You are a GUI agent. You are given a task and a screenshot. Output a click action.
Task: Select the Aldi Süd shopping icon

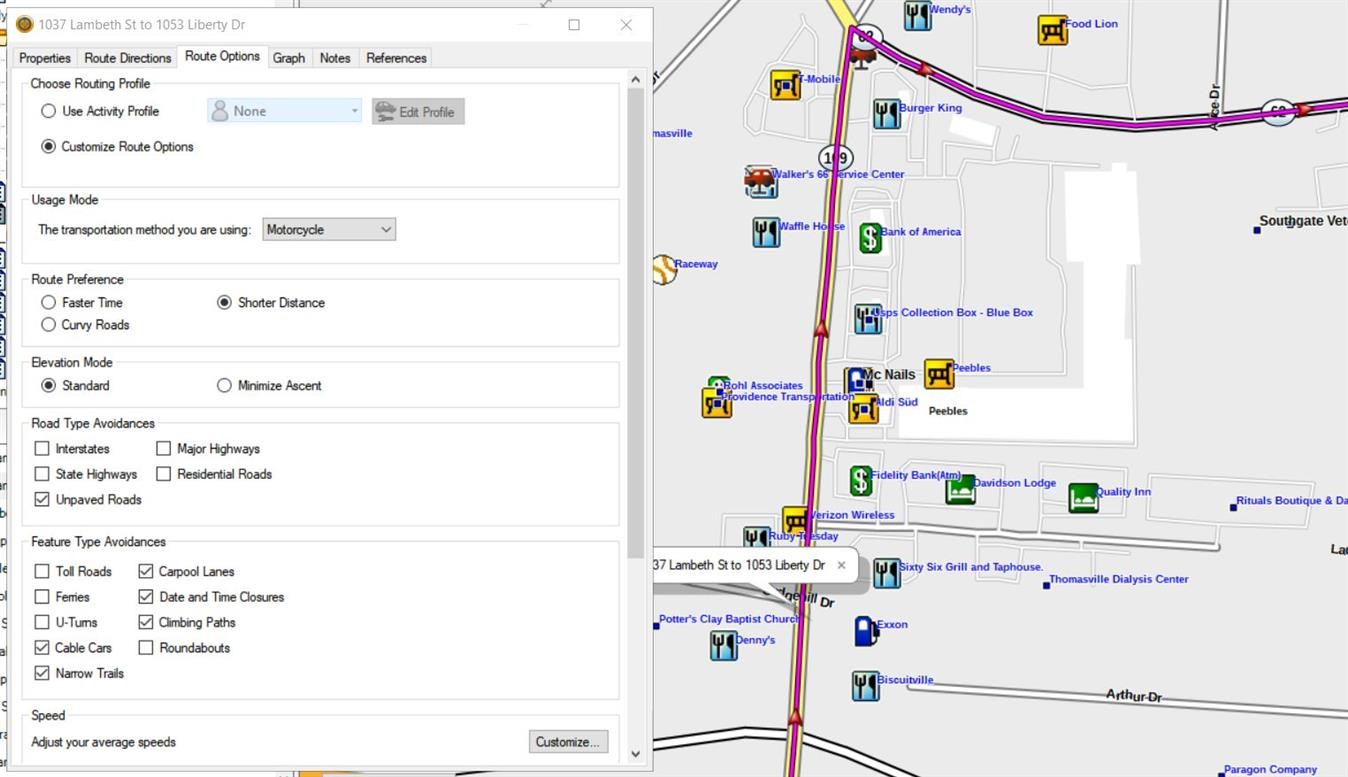[864, 408]
